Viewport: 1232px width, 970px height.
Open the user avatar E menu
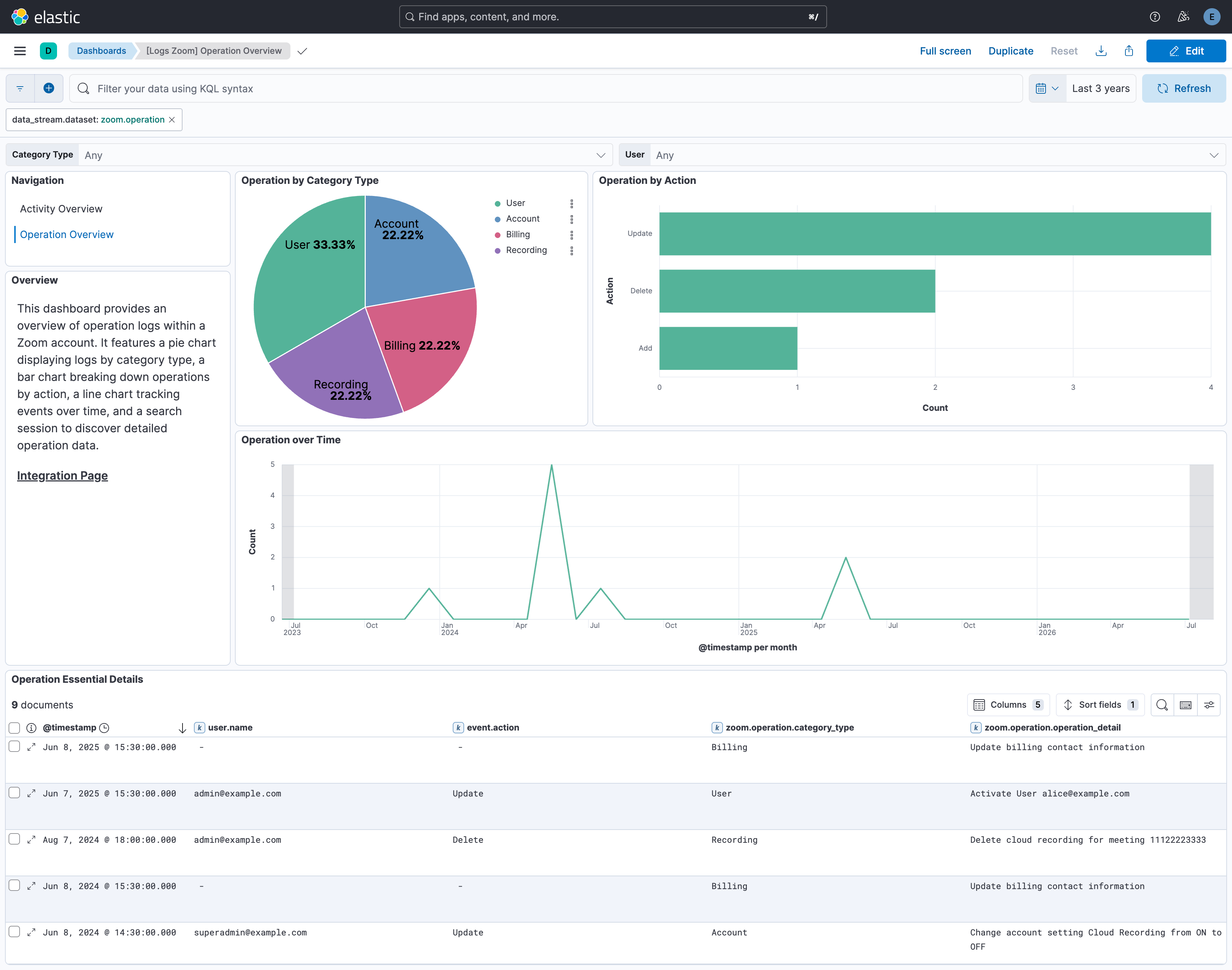pyautogui.click(x=1212, y=17)
